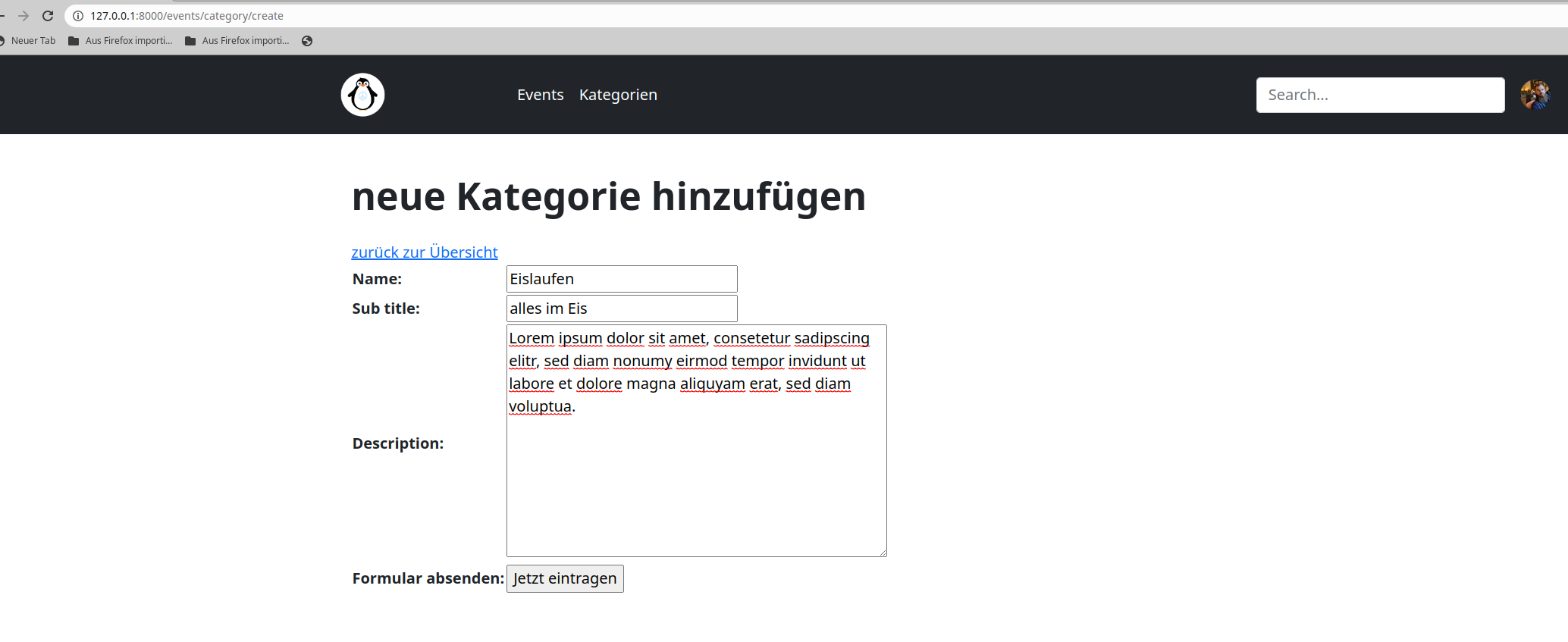Grab the Description textarea resize handle
This screenshot has height=642, width=1568.
tap(883, 553)
